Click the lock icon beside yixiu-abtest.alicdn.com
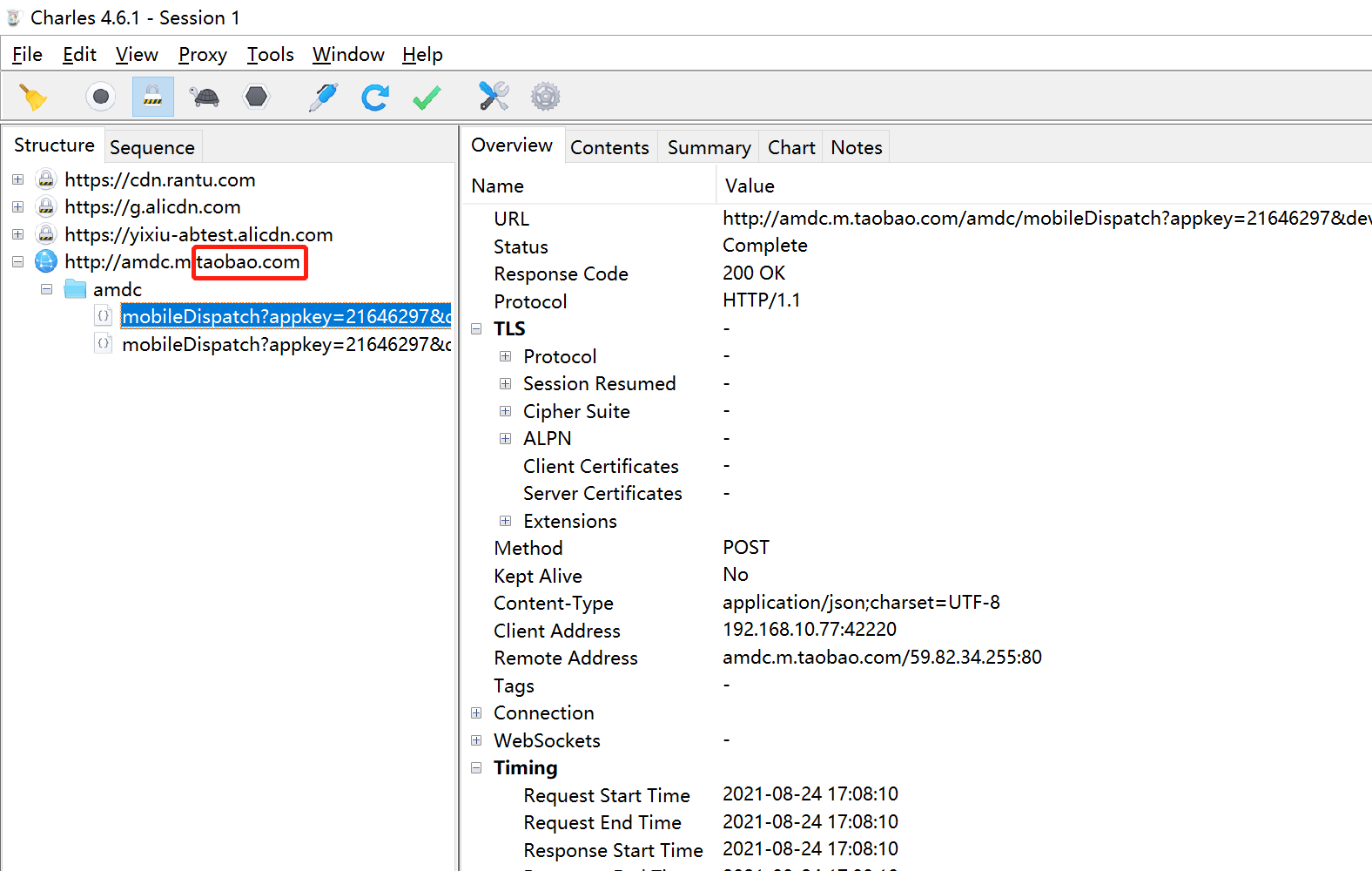Viewport: 1372px width, 871px height. [46, 234]
